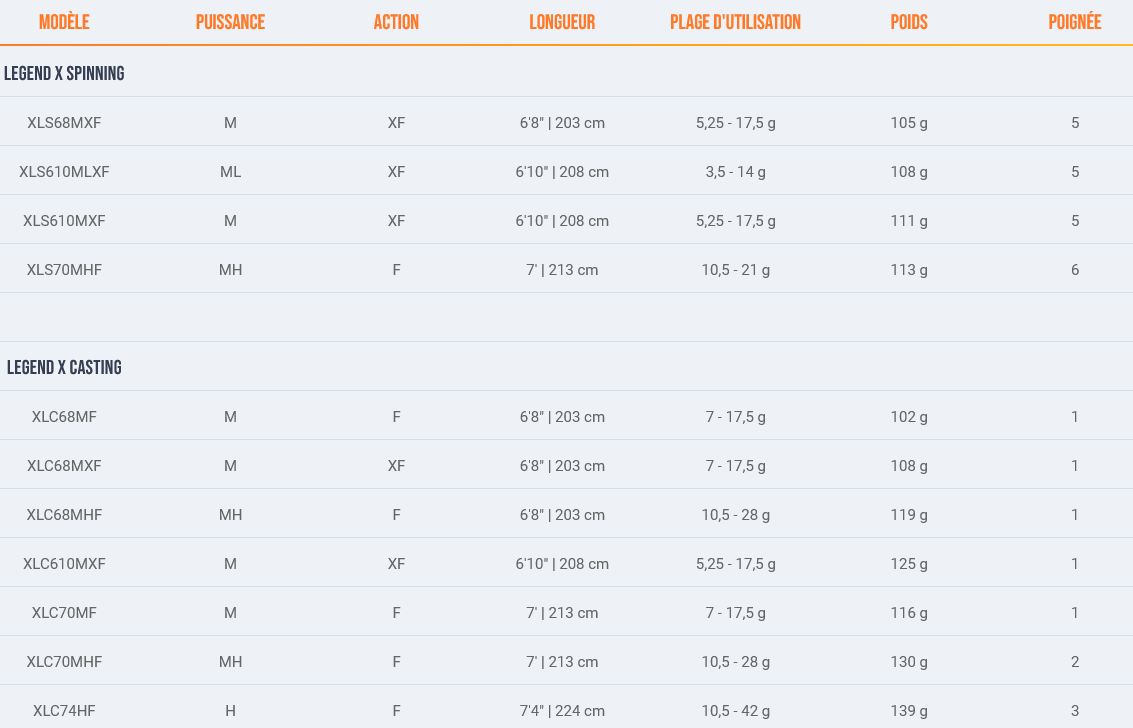This screenshot has height=728, width=1133.
Task: Click the LONGUEUR column header
Action: click(x=562, y=22)
